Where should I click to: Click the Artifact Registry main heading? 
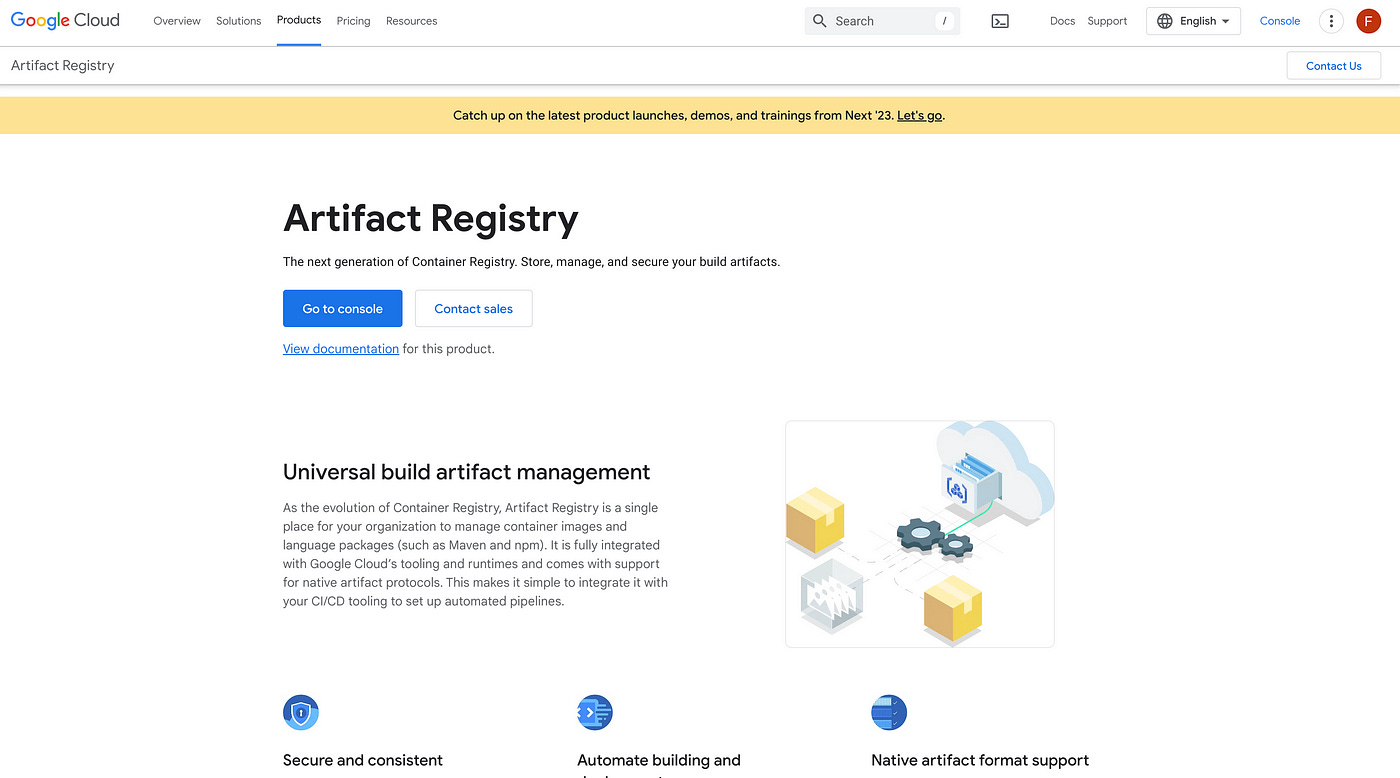(x=431, y=218)
